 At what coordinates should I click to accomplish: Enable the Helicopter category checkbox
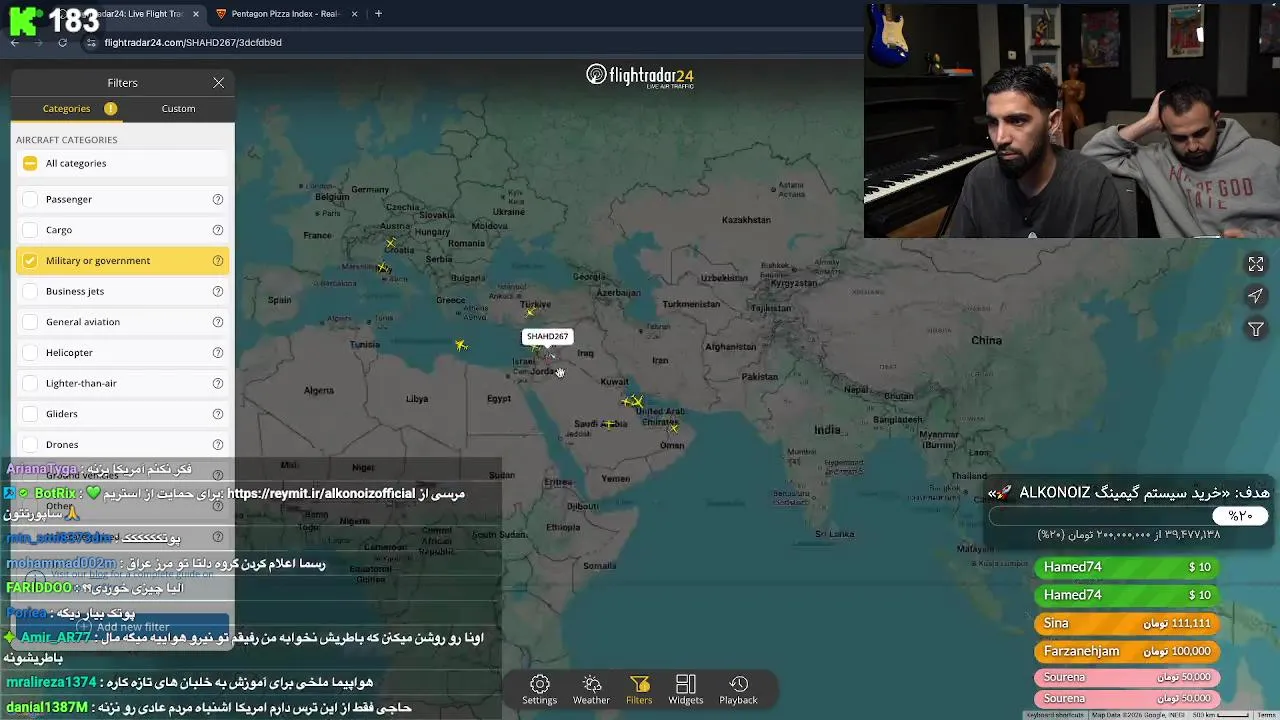[30, 353]
